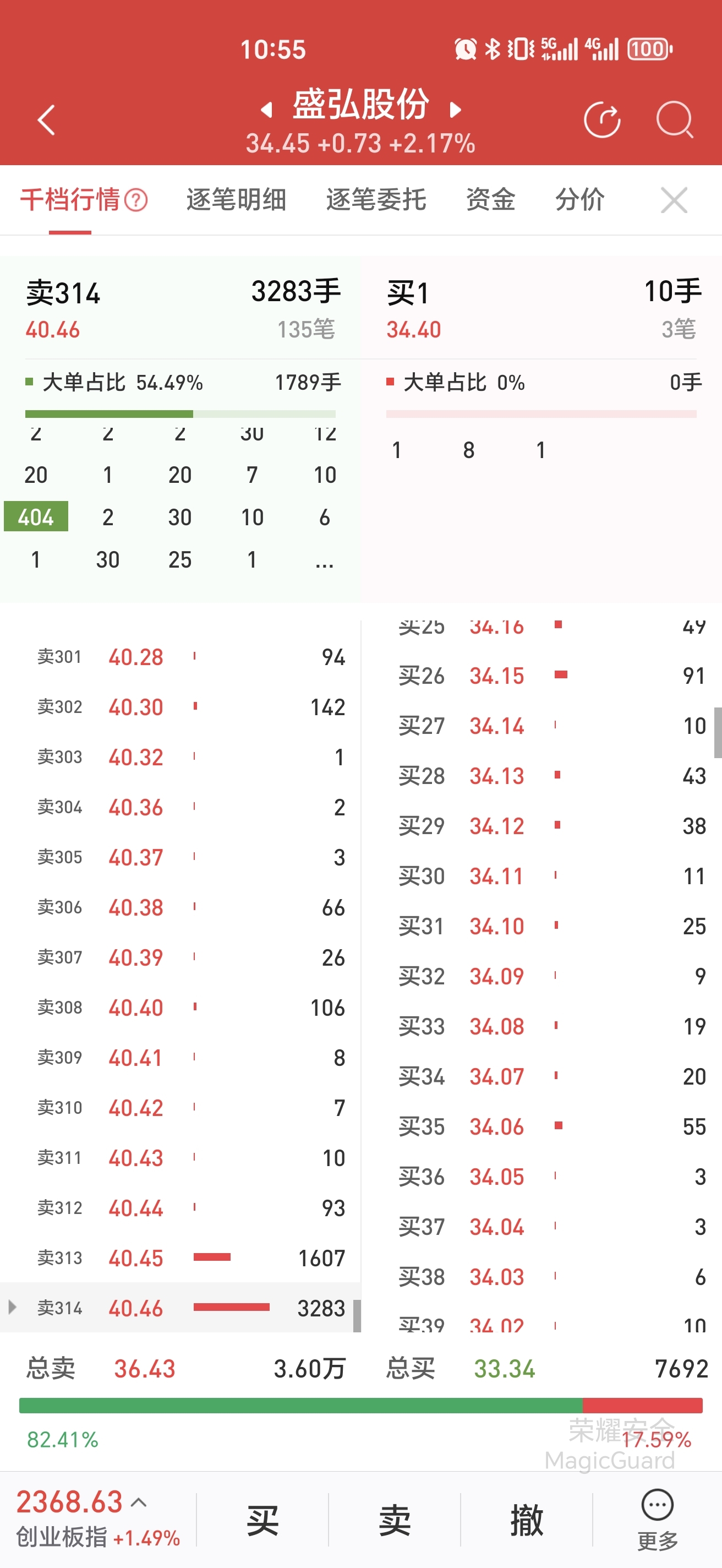Open the 逐笔明细 tab
Image resolution: width=722 pixels, height=1568 pixels.
click(236, 200)
